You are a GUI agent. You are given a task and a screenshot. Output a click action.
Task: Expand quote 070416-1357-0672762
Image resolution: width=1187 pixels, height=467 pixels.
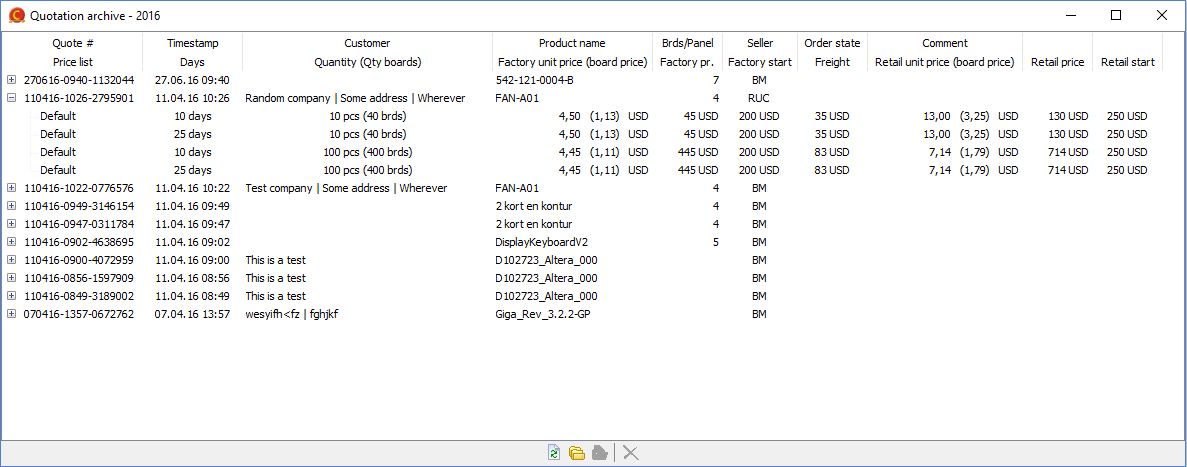pyautogui.click(x=11, y=314)
